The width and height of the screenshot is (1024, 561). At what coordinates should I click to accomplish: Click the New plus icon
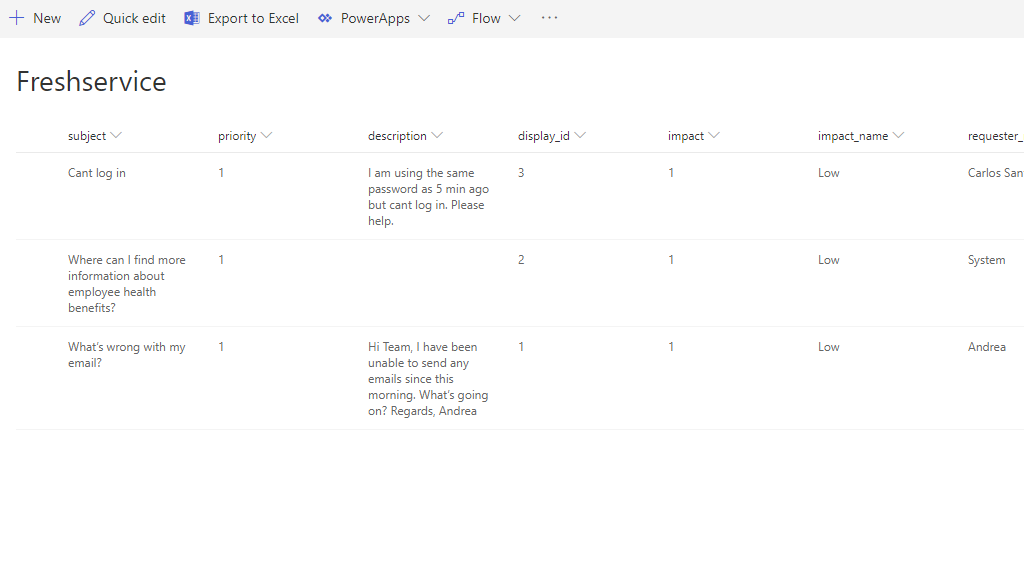16,18
